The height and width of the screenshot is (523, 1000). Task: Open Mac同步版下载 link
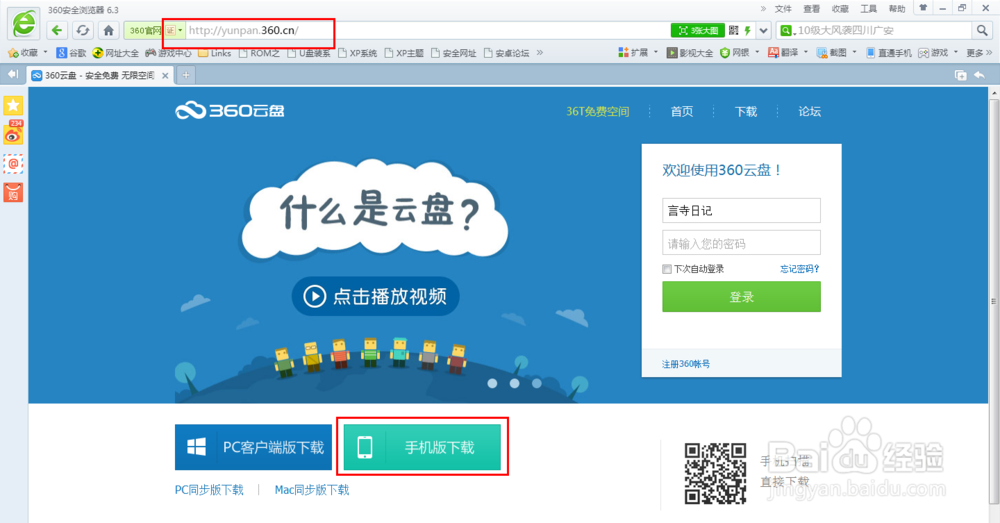[312, 490]
